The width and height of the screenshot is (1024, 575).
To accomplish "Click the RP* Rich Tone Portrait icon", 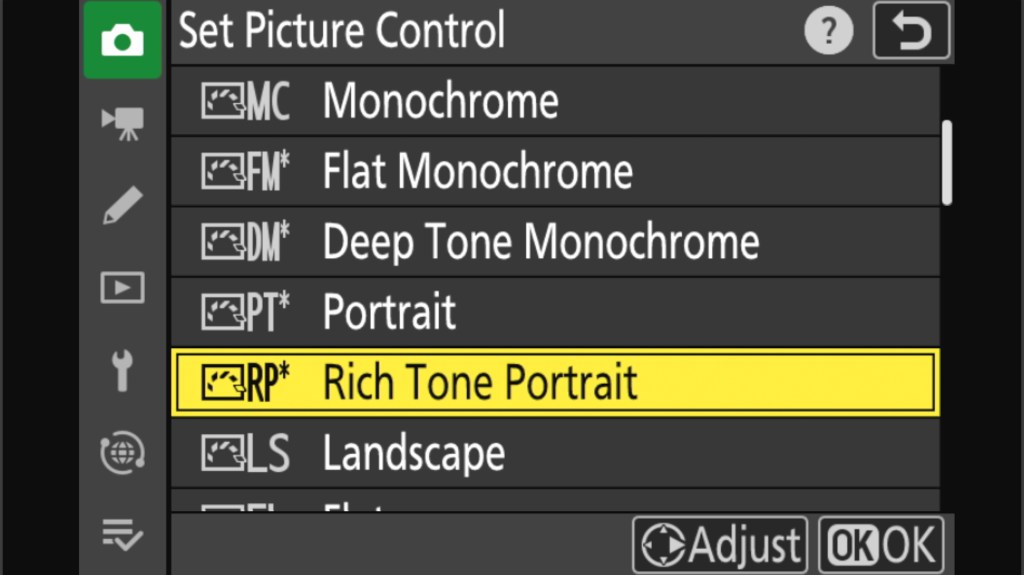I will click(245, 383).
